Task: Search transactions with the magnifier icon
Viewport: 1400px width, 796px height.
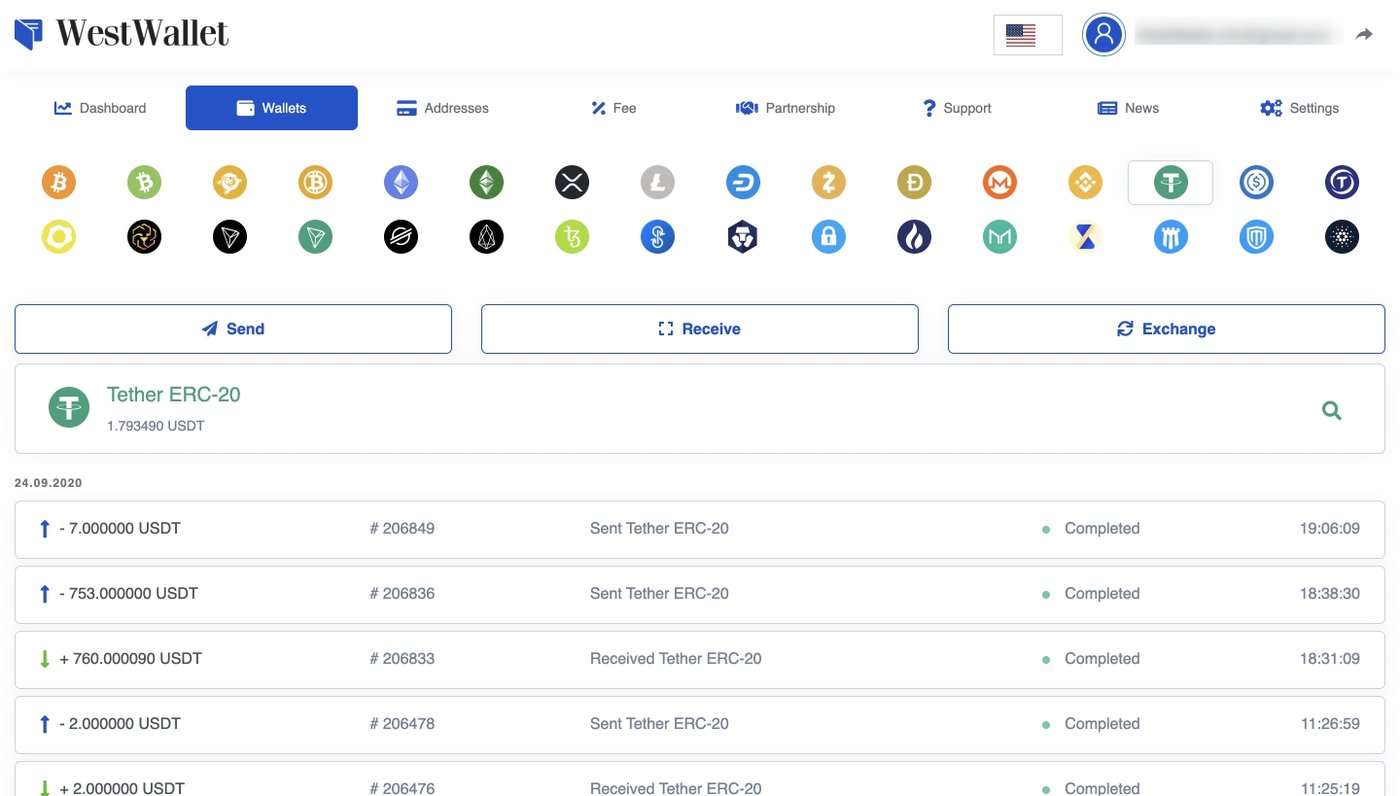Action: [1331, 410]
